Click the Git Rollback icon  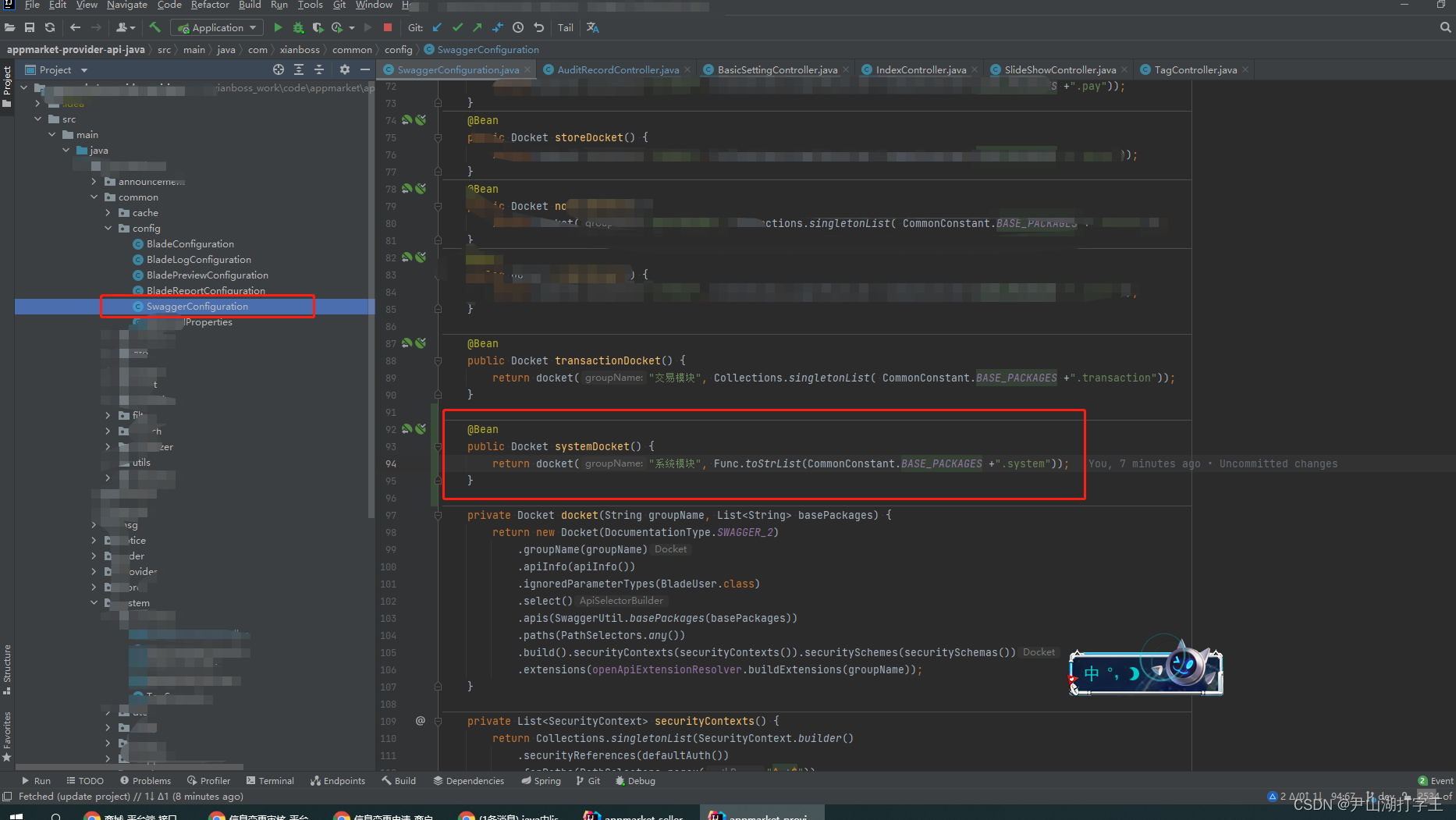click(538, 27)
